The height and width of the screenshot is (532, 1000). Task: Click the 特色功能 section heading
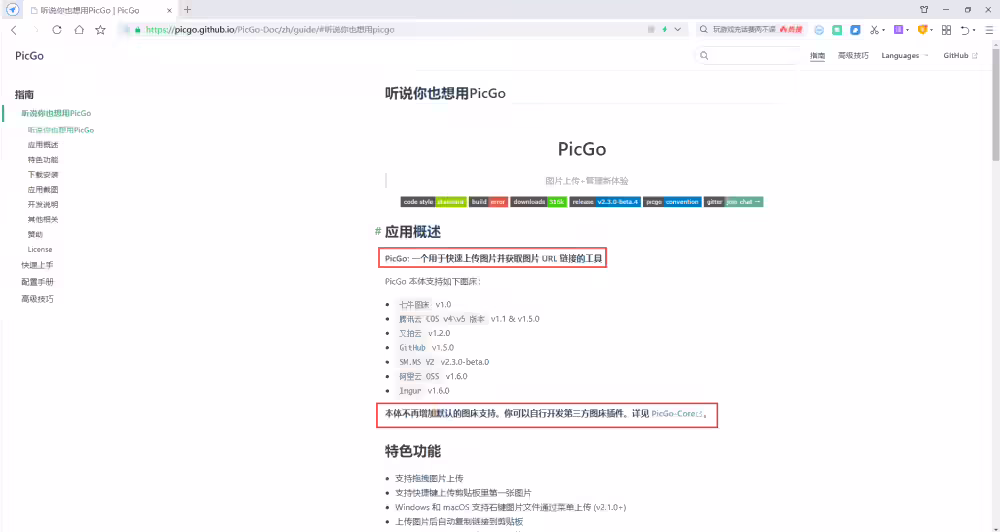tap(413, 452)
